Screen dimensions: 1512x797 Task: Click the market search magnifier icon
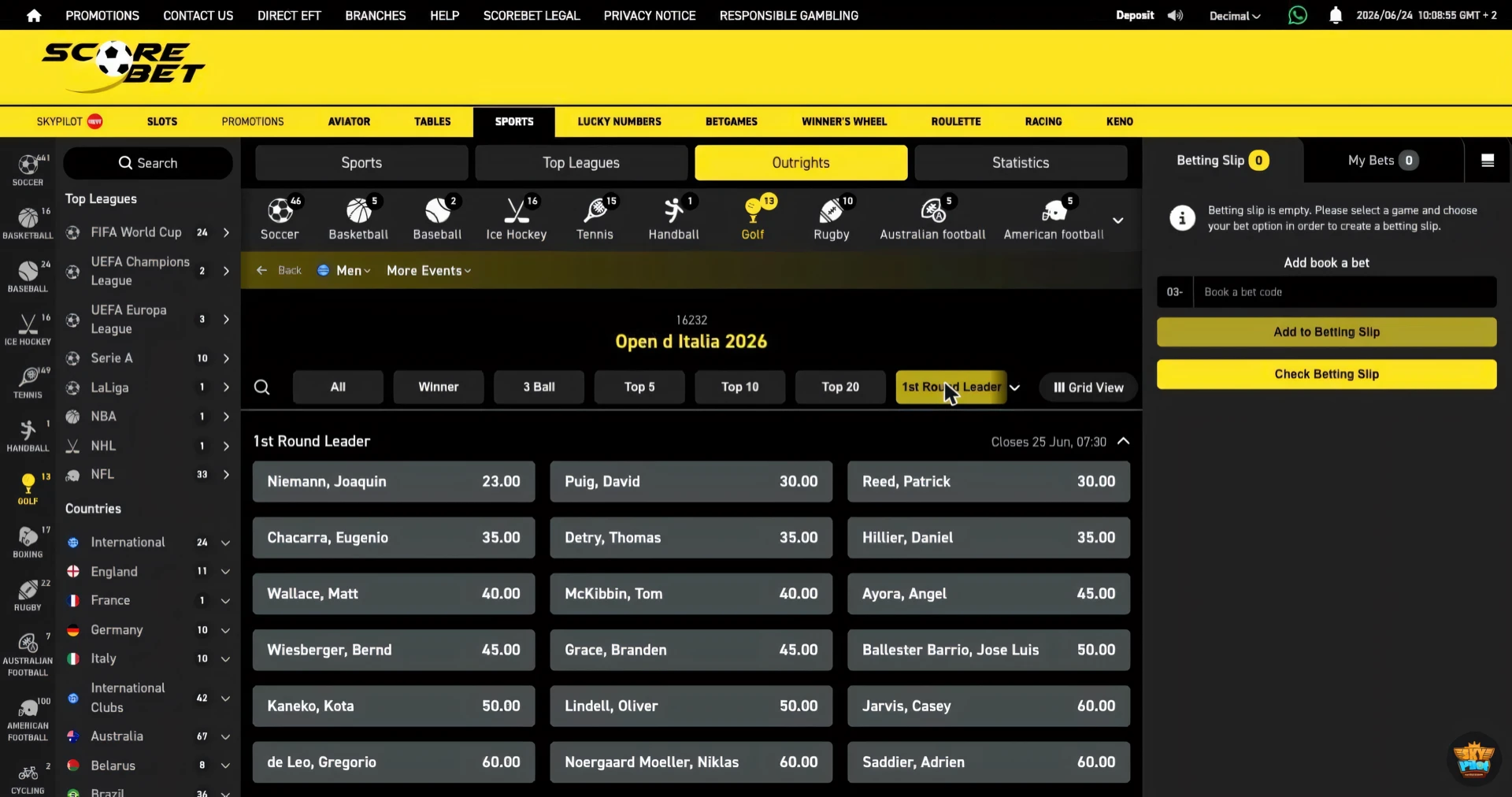tap(262, 387)
